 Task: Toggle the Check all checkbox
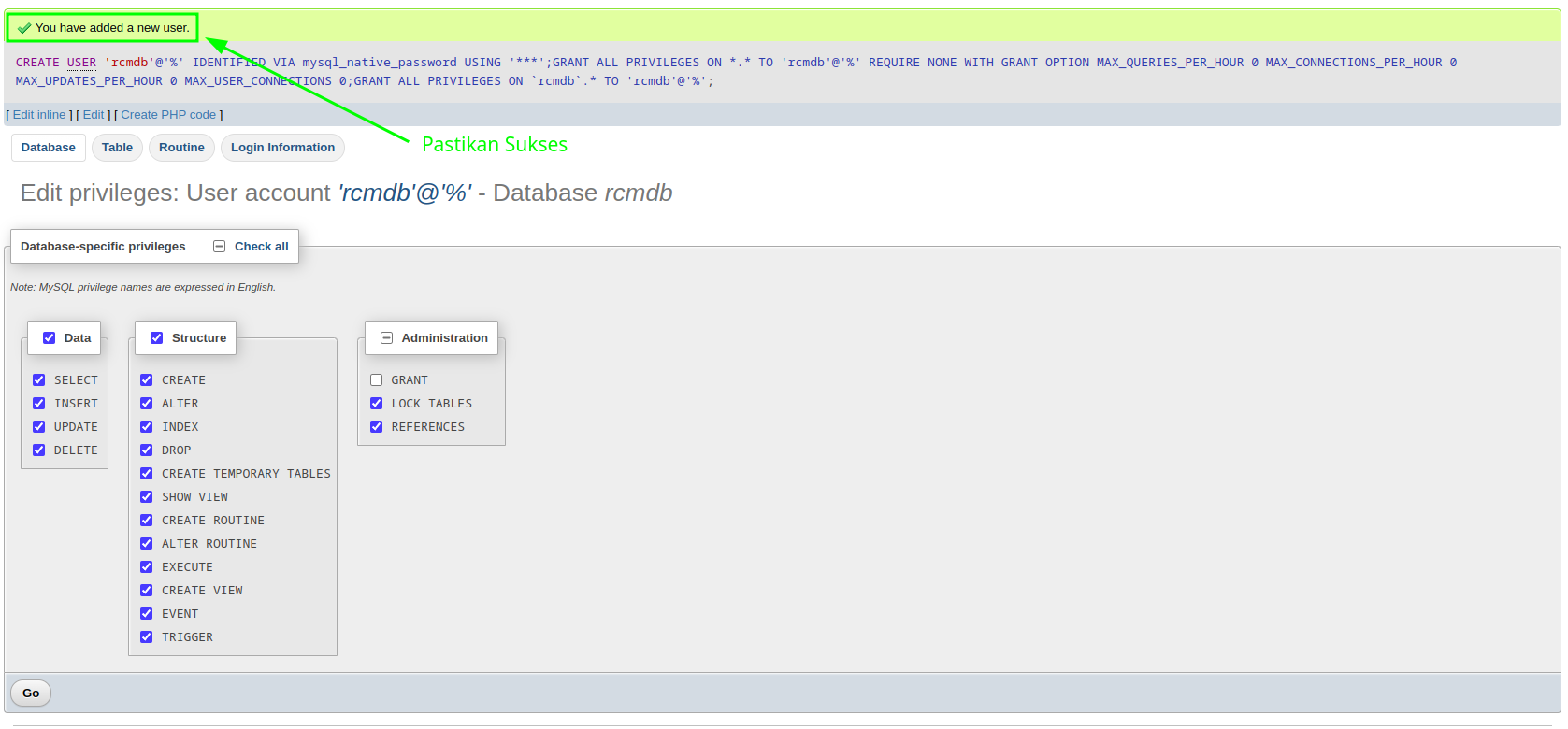220,247
